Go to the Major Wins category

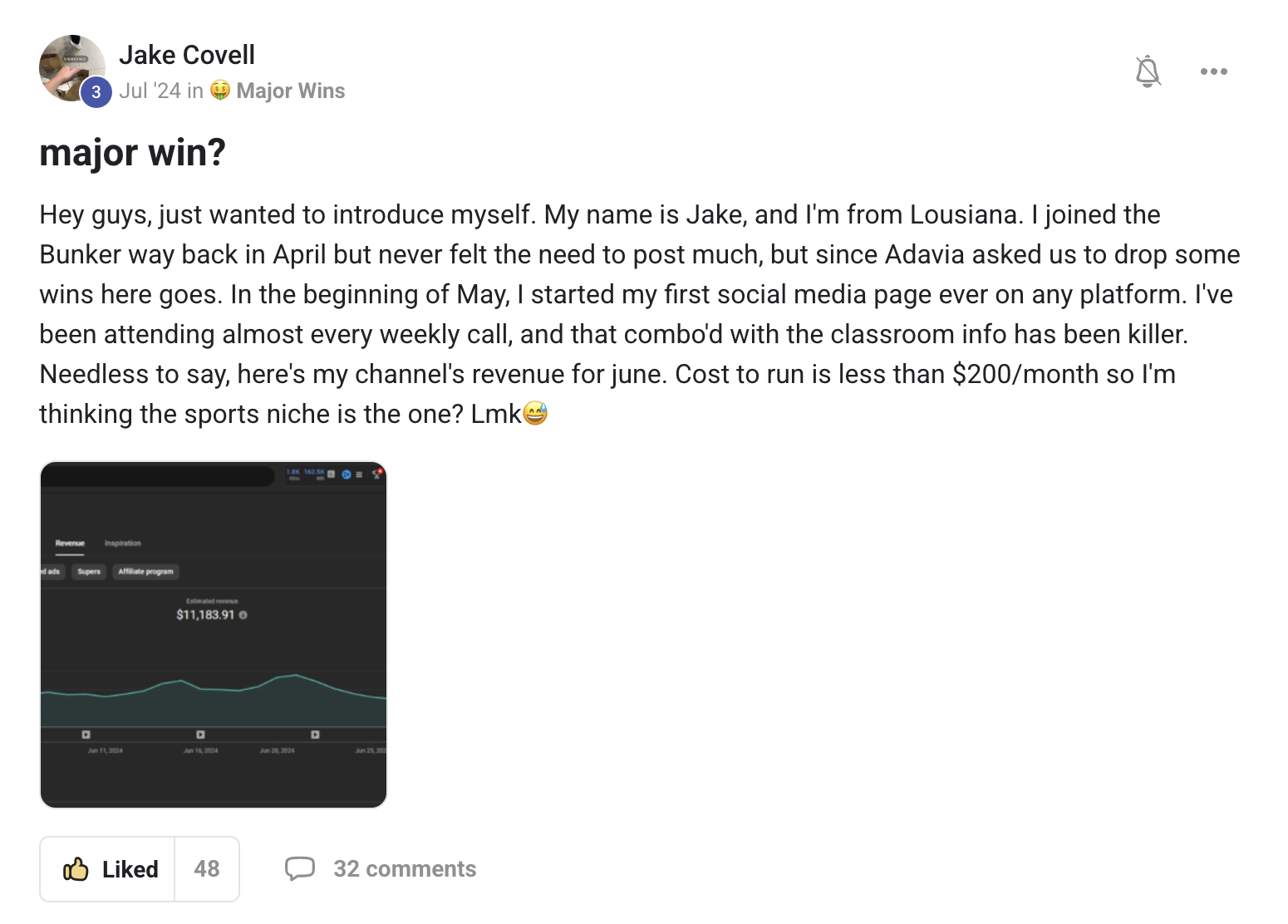291,91
